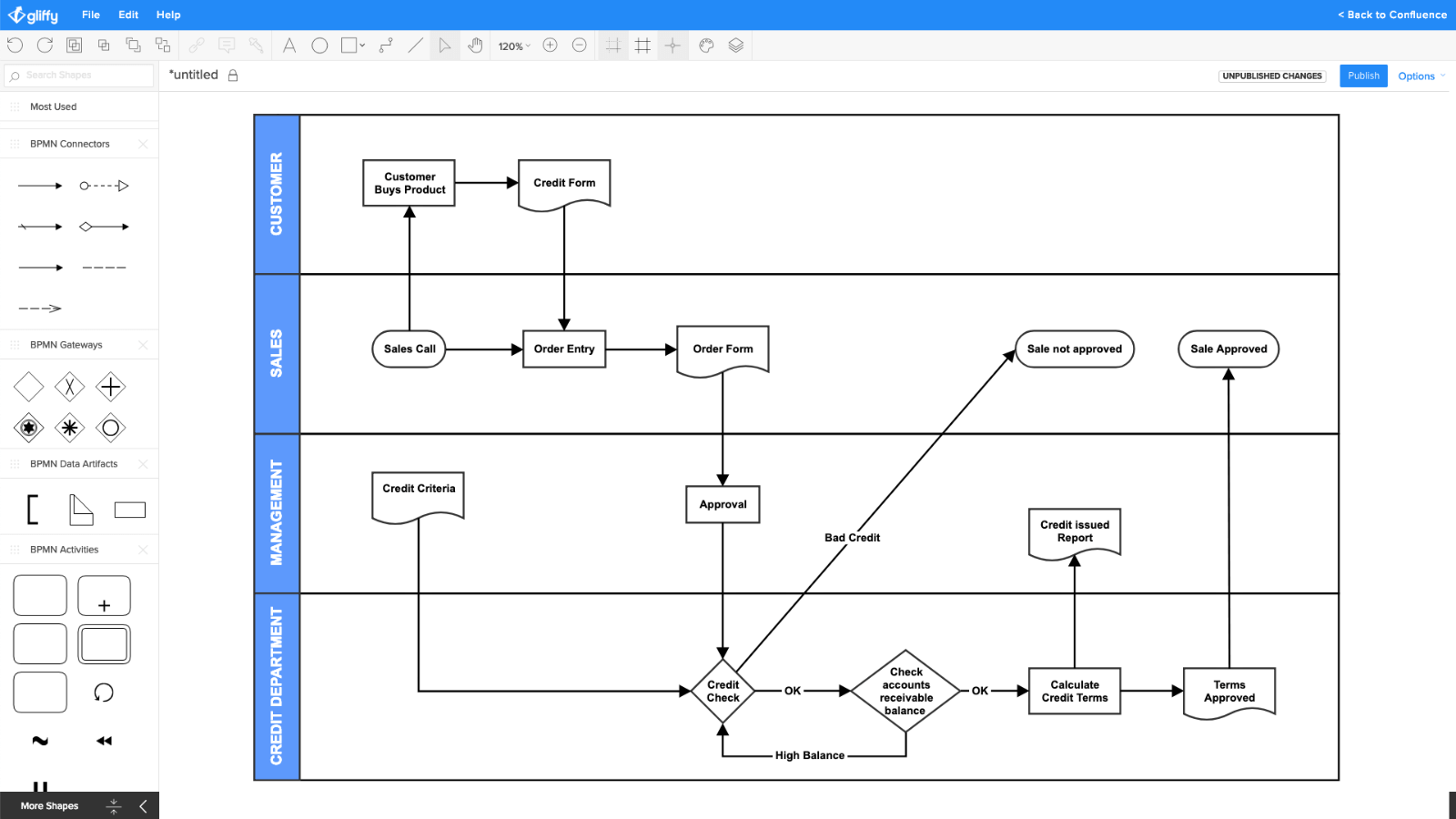Activate the Pan hand tool
Image resolution: width=1456 pixels, height=819 pixels.
[475, 45]
